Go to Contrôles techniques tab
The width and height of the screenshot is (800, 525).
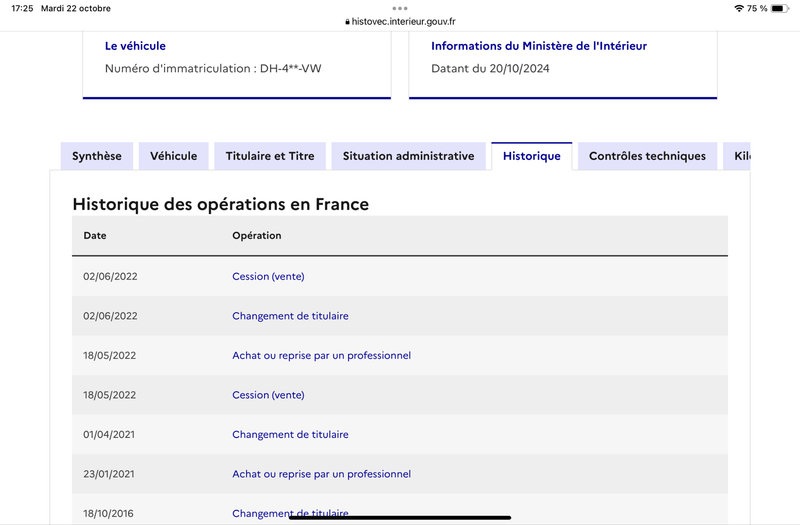tap(647, 156)
